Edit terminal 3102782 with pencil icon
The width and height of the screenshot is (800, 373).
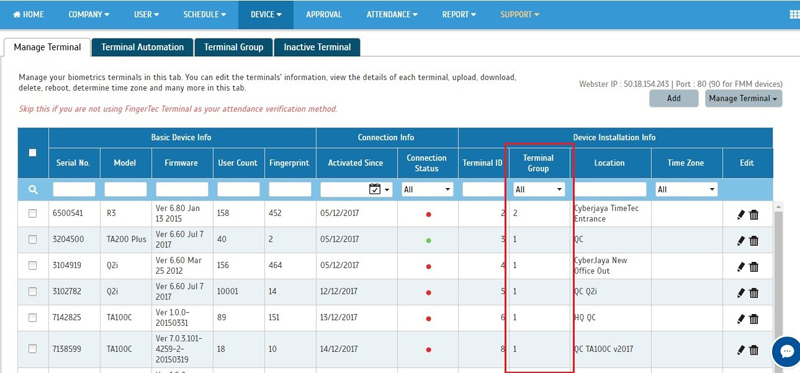click(x=741, y=293)
